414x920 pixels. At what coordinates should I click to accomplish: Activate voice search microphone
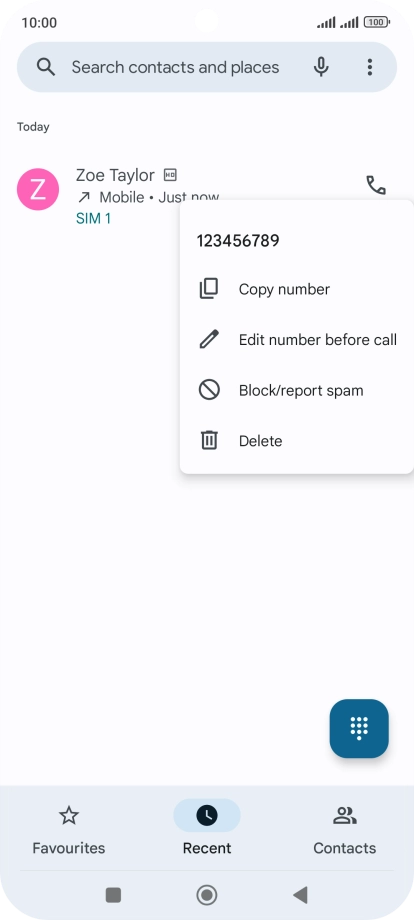click(321, 67)
